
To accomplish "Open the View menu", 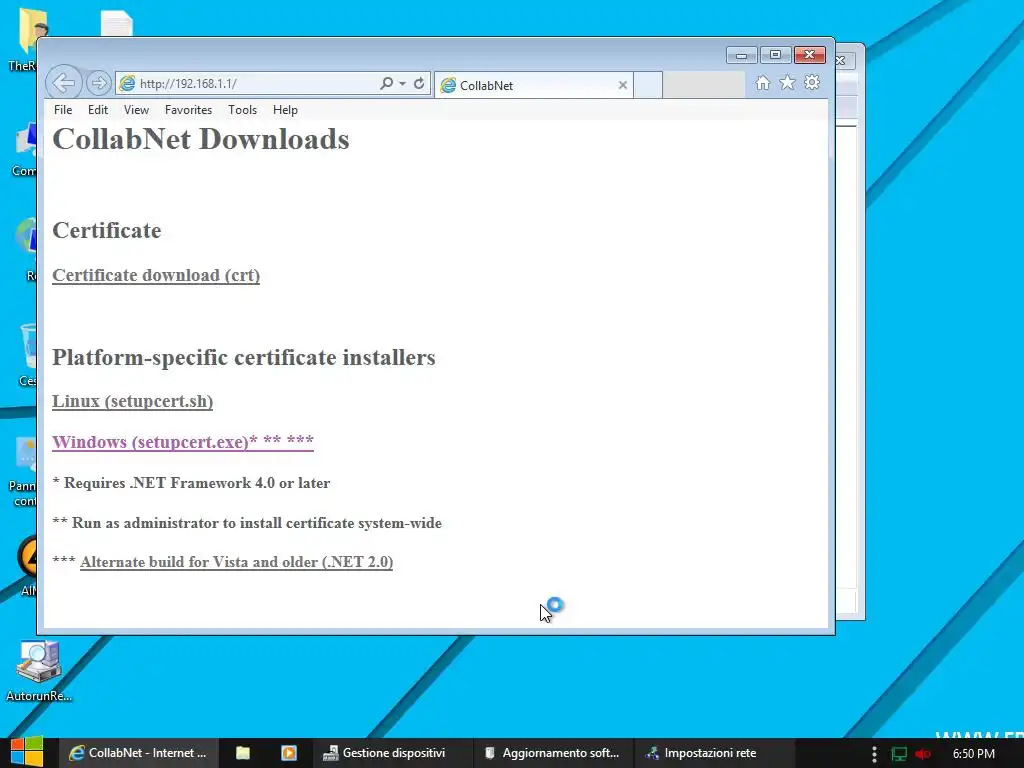I will click(x=136, y=110).
